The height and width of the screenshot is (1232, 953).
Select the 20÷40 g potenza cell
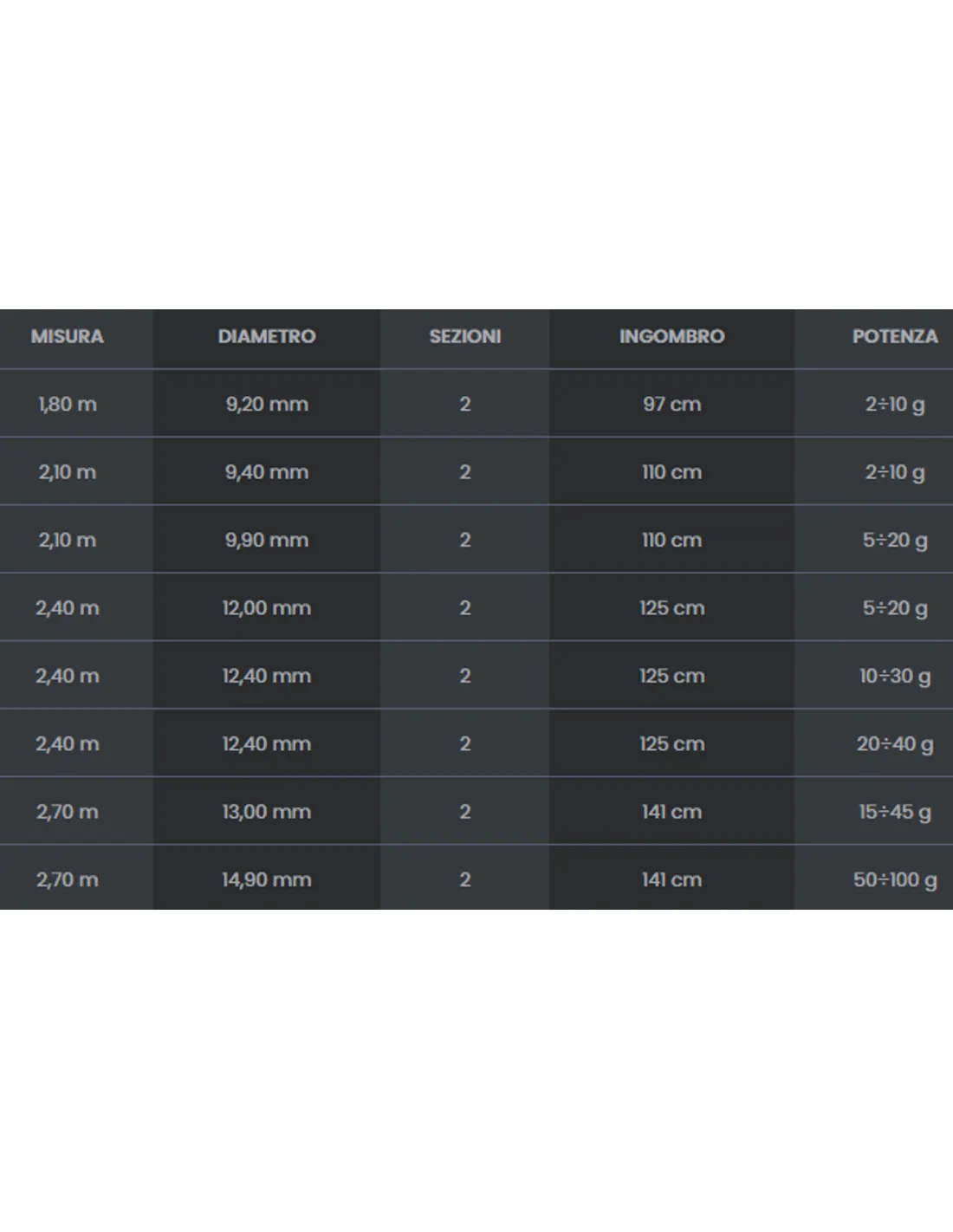tap(895, 744)
